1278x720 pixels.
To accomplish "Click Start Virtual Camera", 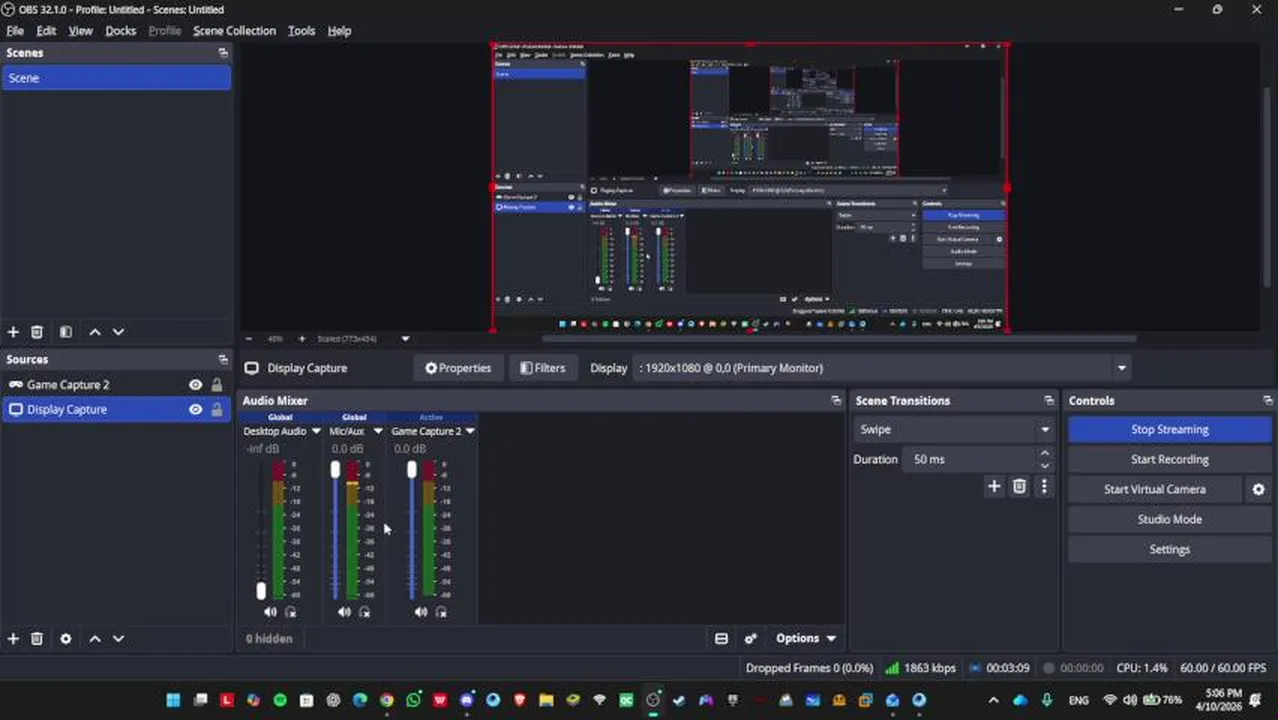I will point(1155,489).
